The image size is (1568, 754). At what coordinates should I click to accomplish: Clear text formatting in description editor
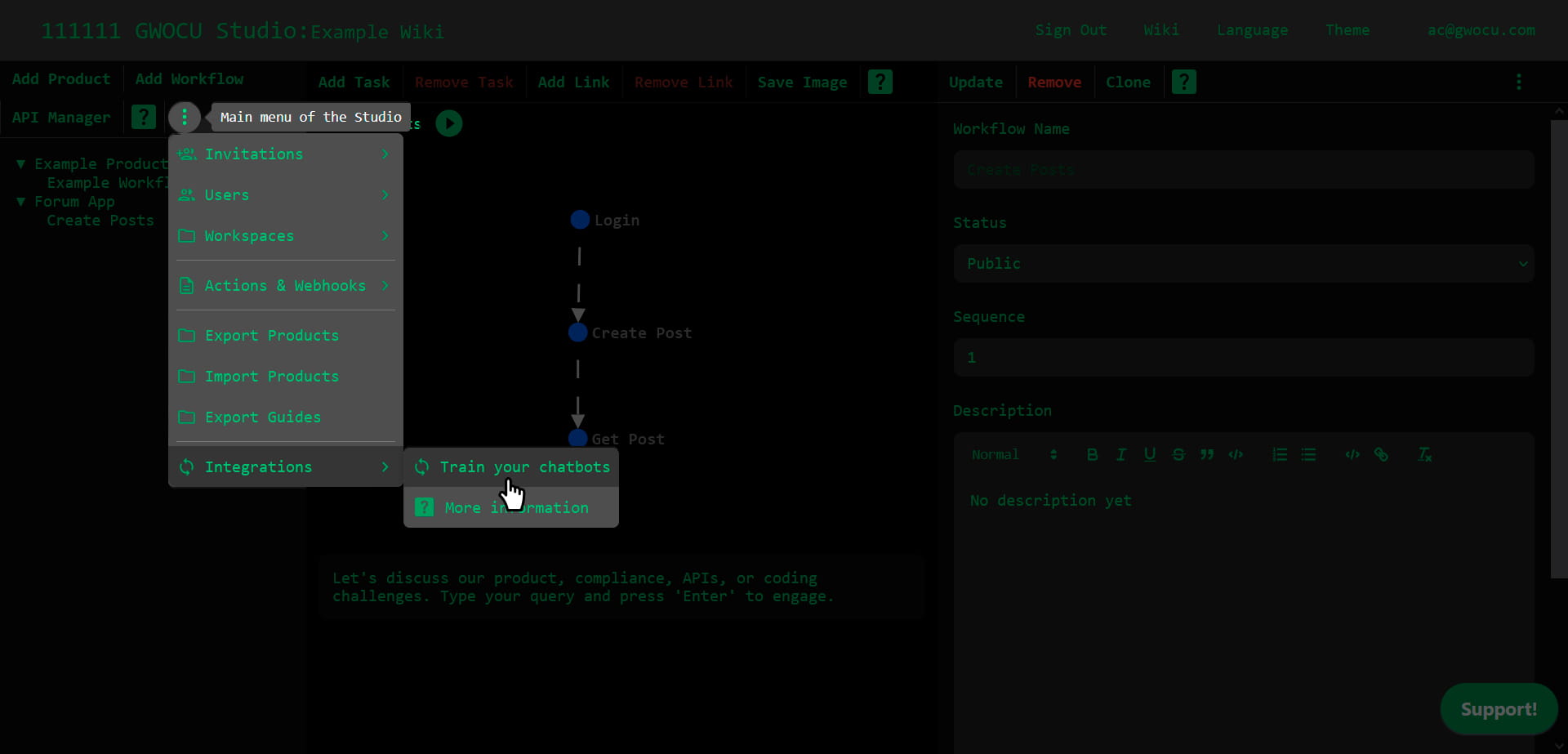click(x=1425, y=455)
